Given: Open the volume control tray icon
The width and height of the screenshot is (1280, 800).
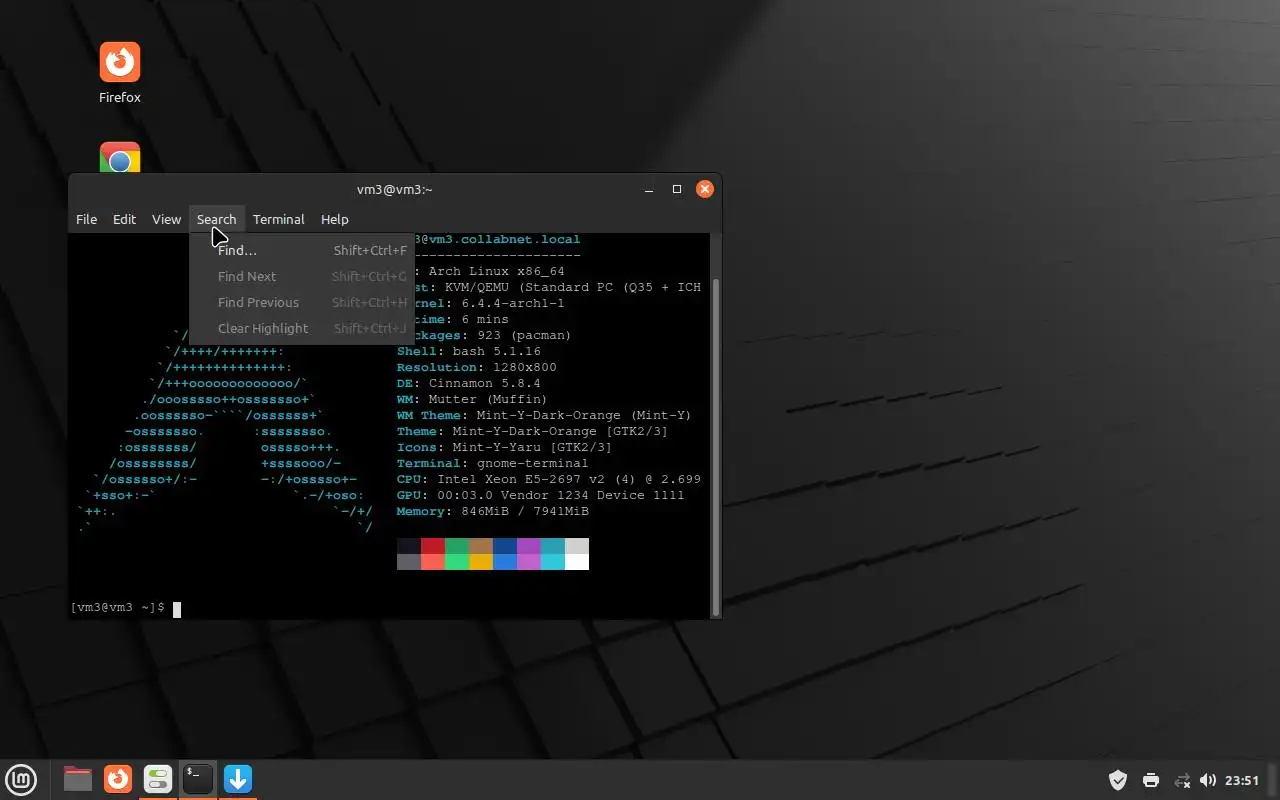Looking at the screenshot, I should [x=1208, y=780].
